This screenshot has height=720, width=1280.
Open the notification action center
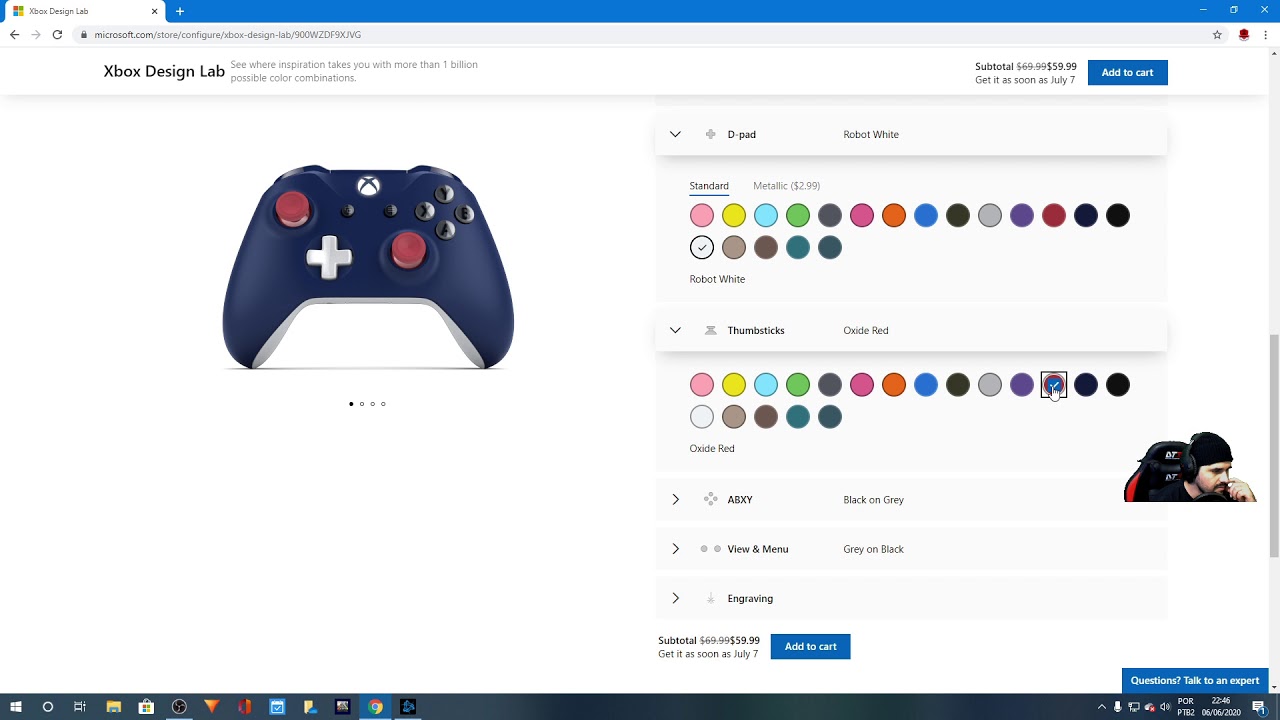[1259, 707]
